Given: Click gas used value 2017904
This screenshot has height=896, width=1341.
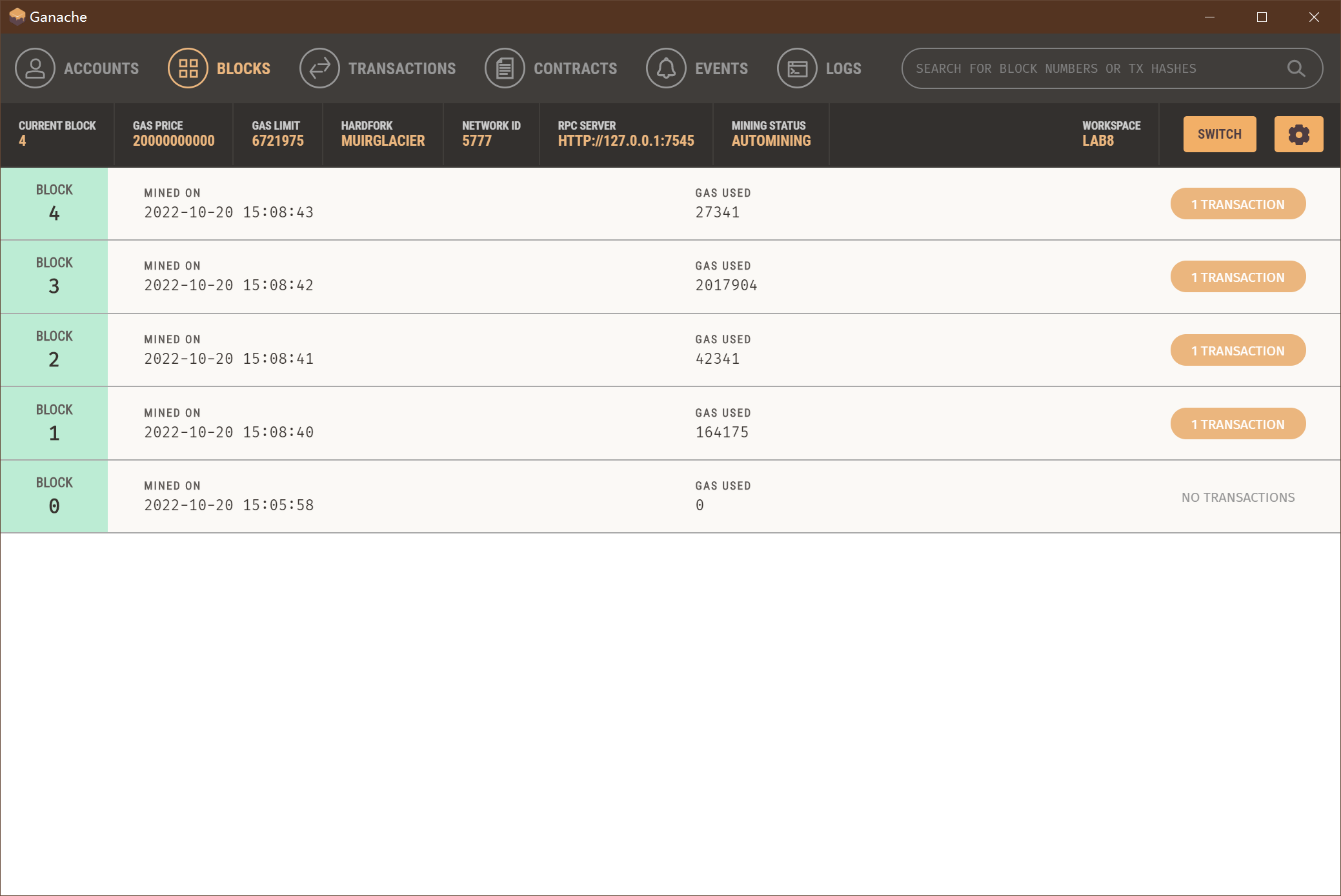Looking at the screenshot, I should (726, 285).
